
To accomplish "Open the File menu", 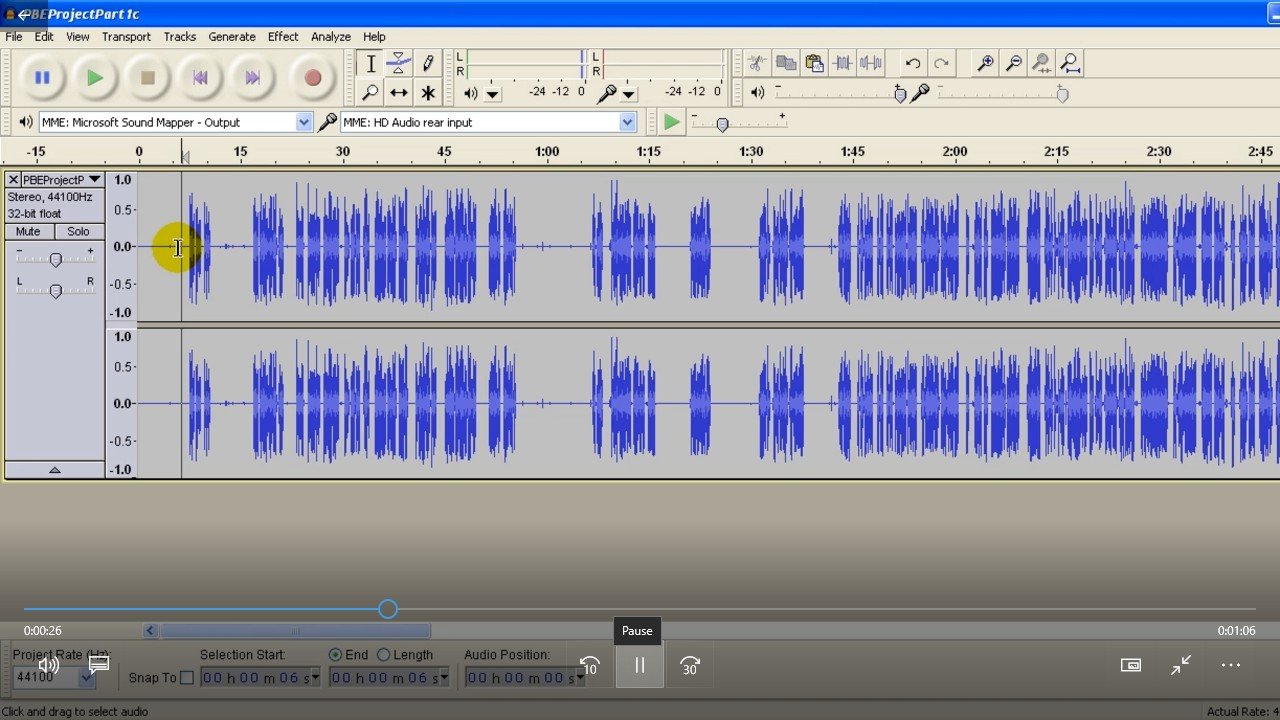I will pyautogui.click(x=14, y=36).
